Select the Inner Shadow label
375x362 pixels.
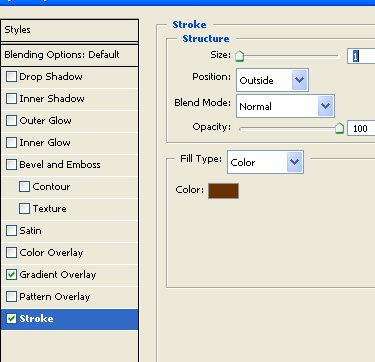click(52, 99)
